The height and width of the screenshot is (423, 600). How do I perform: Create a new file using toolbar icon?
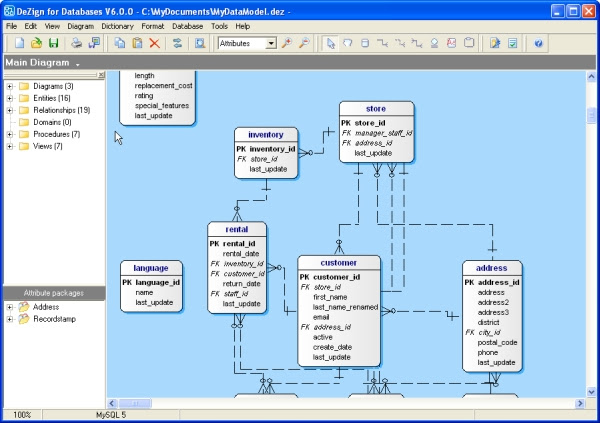pyautogui.click(x=19, y=43)
